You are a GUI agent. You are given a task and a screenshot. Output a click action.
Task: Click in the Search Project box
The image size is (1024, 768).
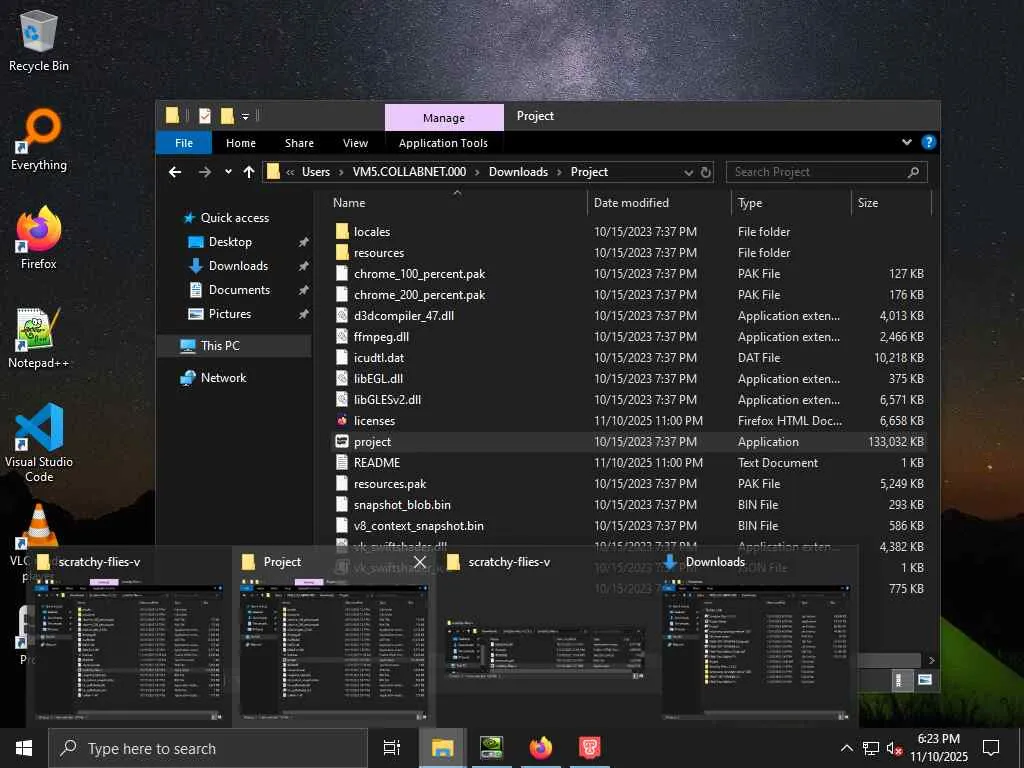(x=826, y=172)
